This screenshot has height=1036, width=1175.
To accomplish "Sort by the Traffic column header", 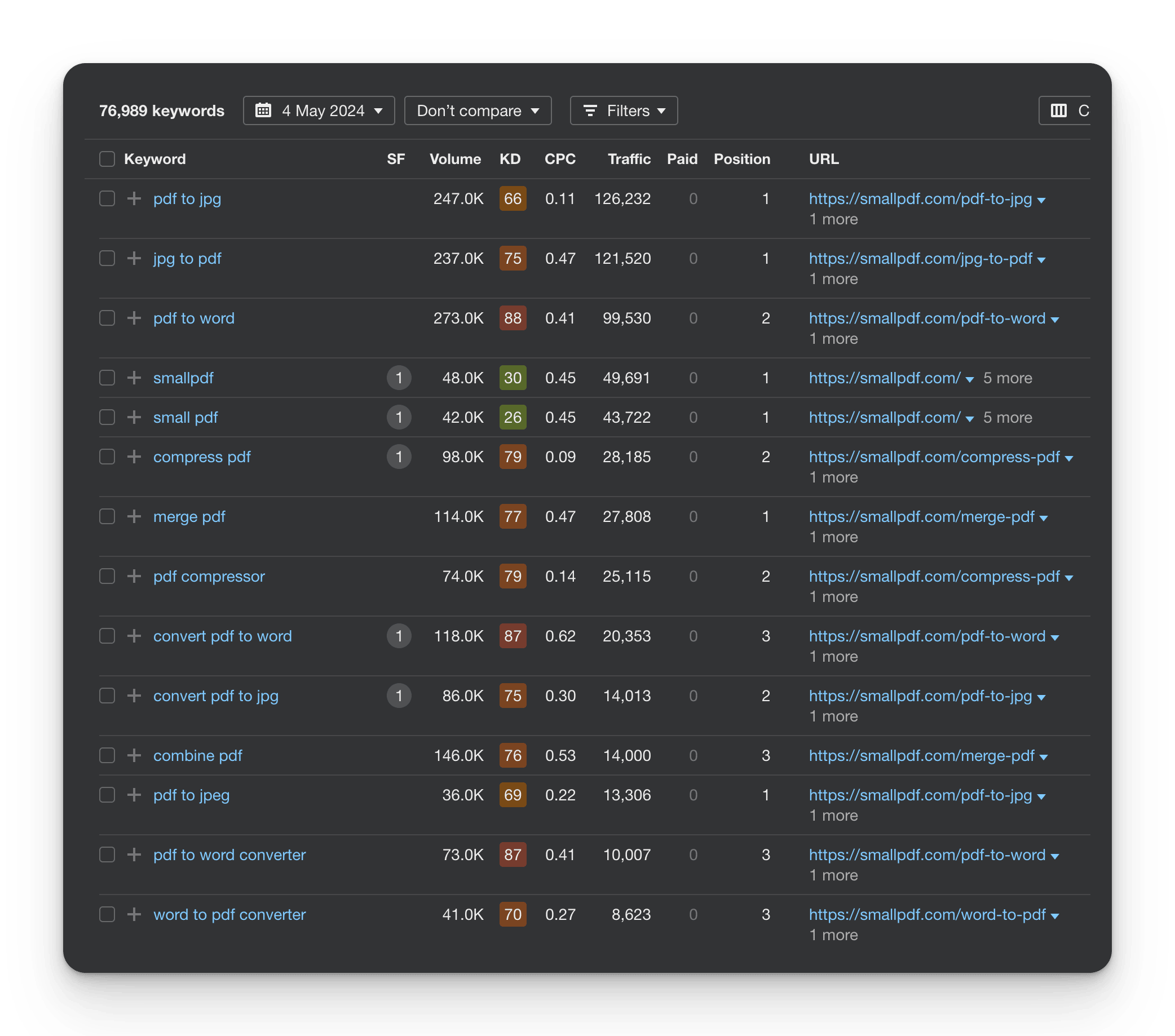I will 629,159.
